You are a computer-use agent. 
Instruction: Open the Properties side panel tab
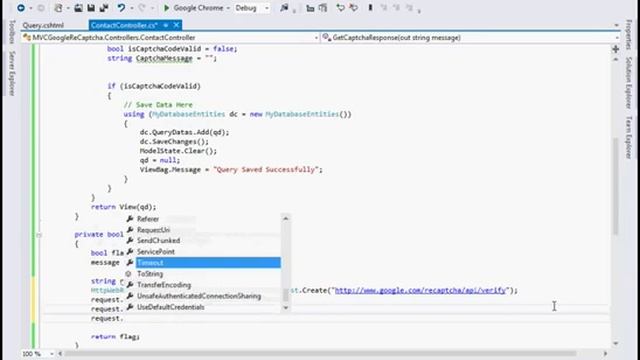click(x=629, y=34)
